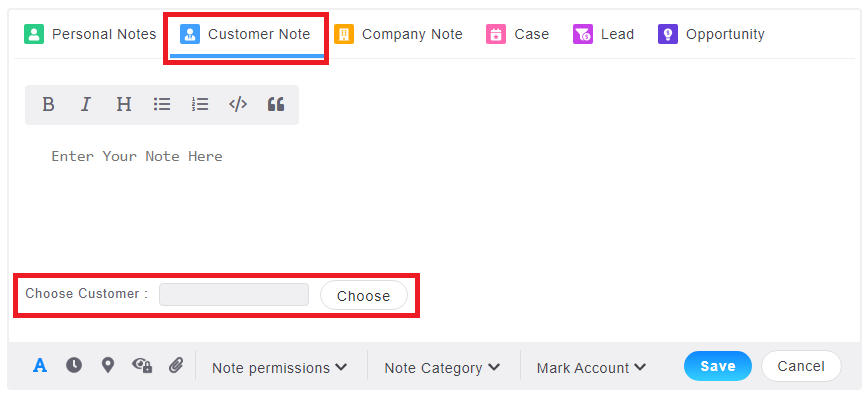Image resolution: width=867 pixels, height=394 pixels.
Task: Insert a heading with the H icon
Action: (x=124, y=104)
